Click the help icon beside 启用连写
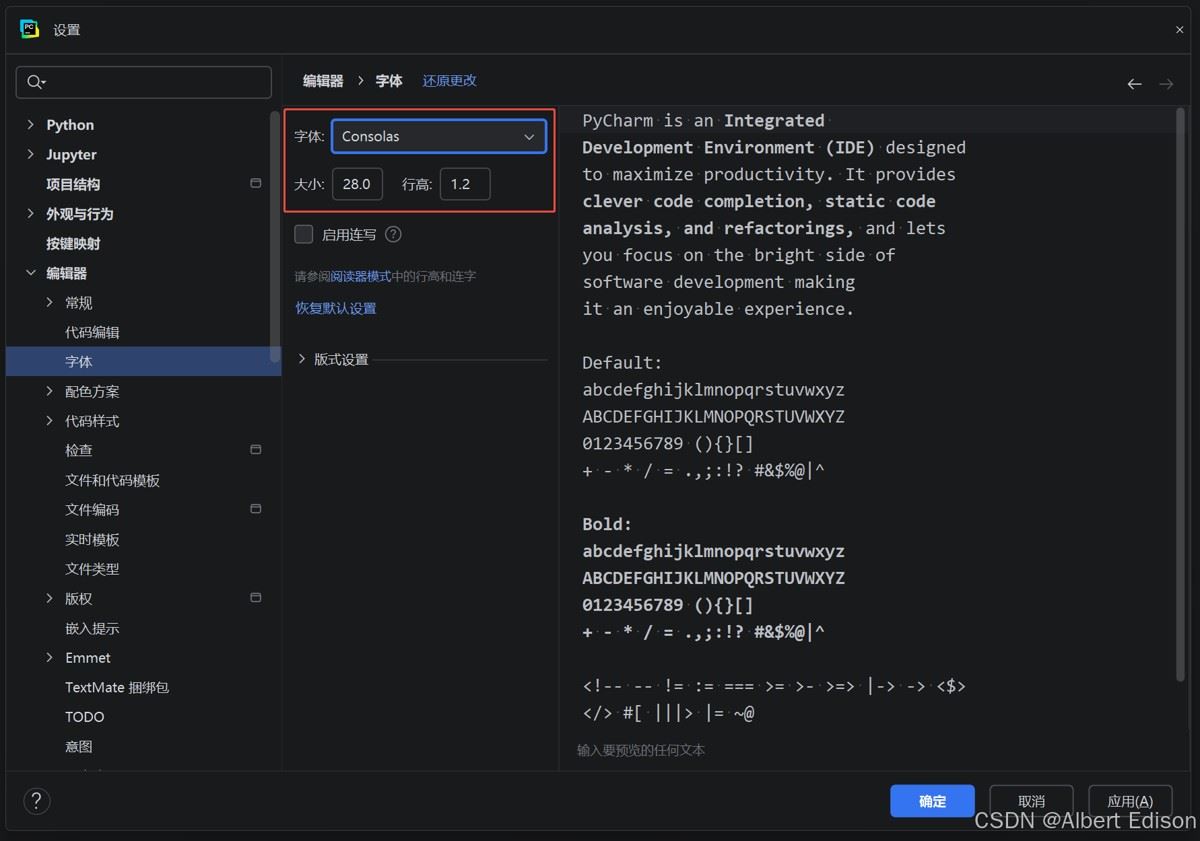Image resolution: width=1200 pixels, height=841 pixels. [x=393, y=234]
